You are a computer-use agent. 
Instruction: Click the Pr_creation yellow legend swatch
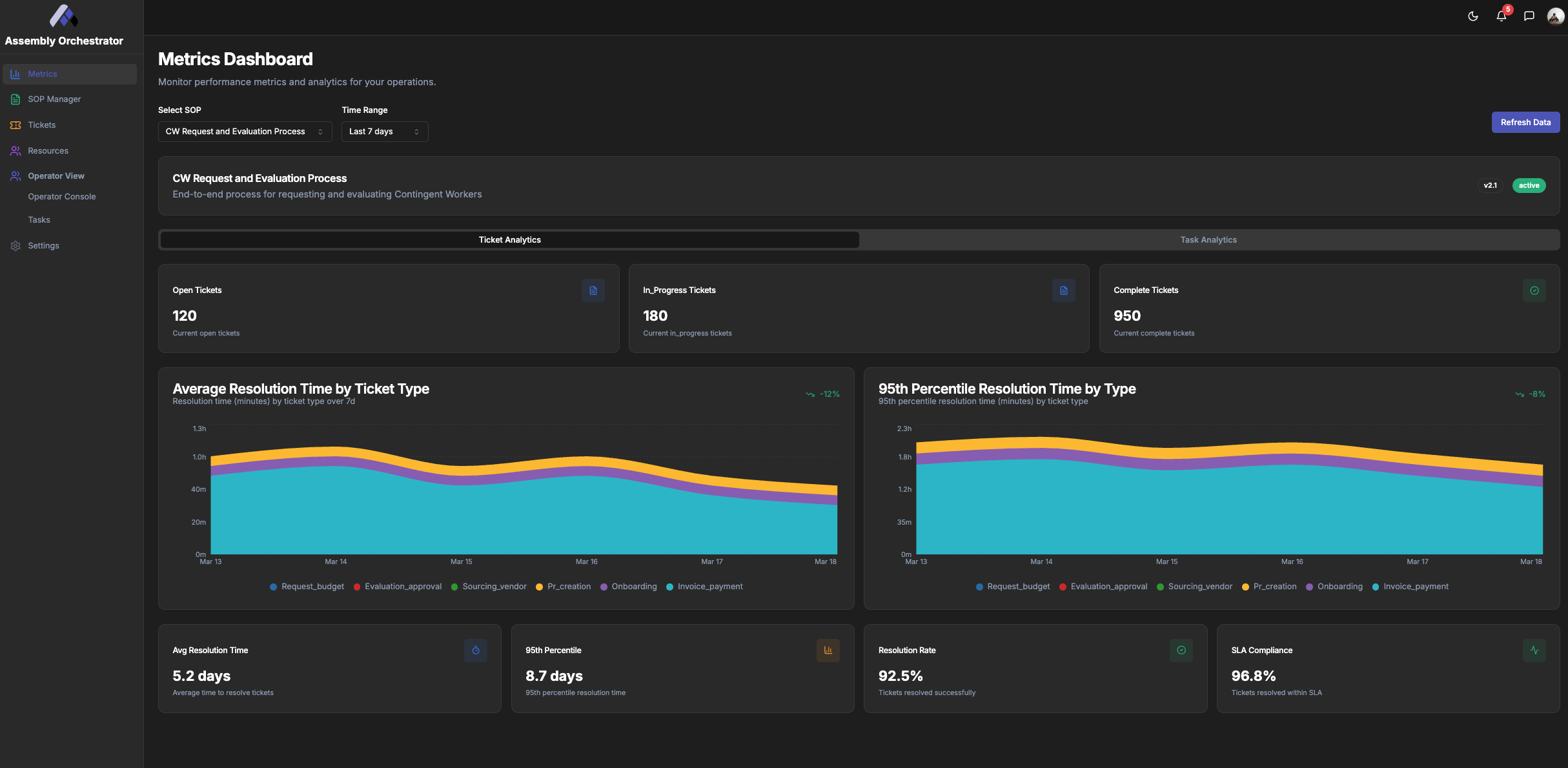539,587
